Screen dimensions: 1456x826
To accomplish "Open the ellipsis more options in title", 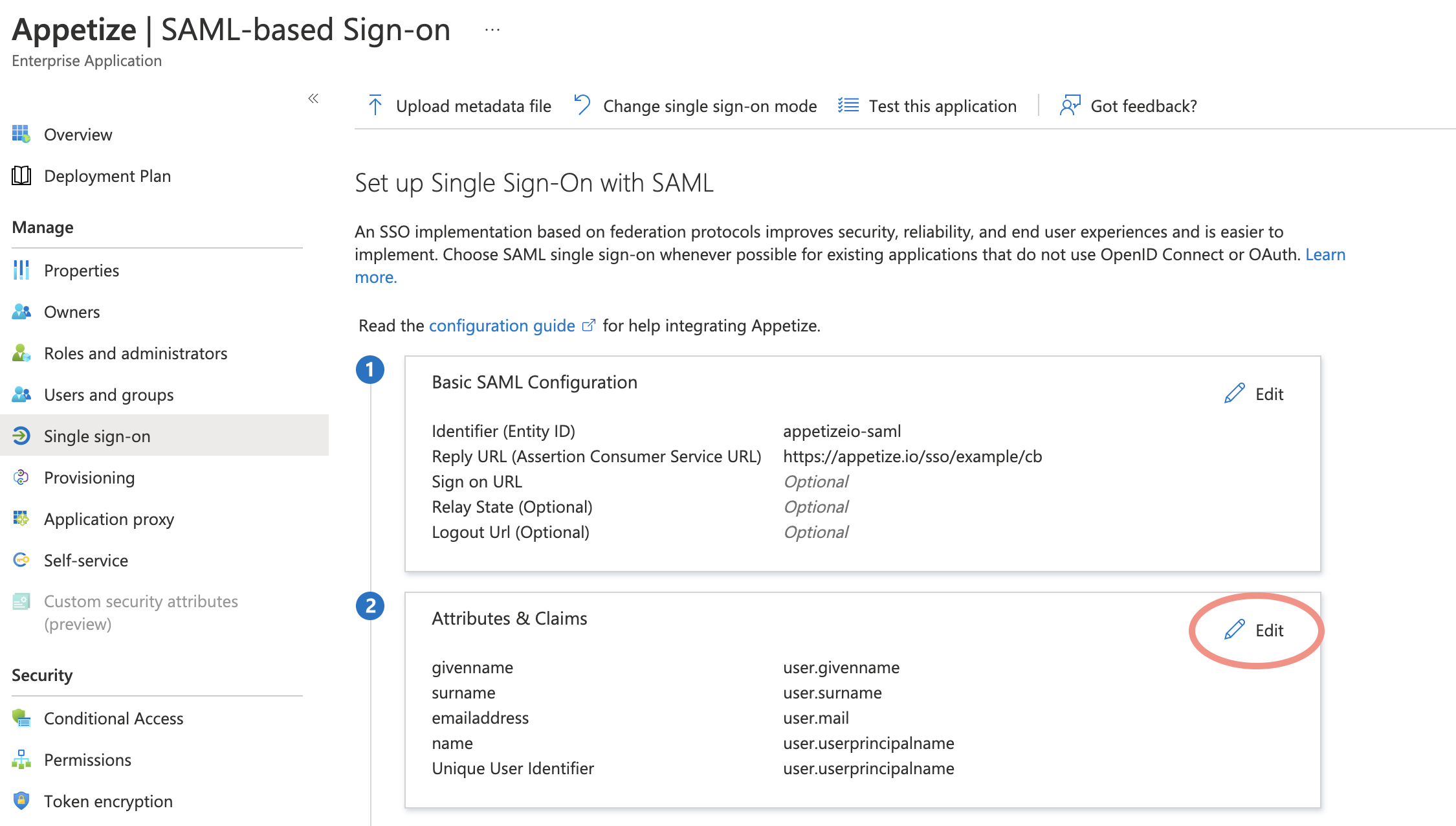I will [492, 30].
